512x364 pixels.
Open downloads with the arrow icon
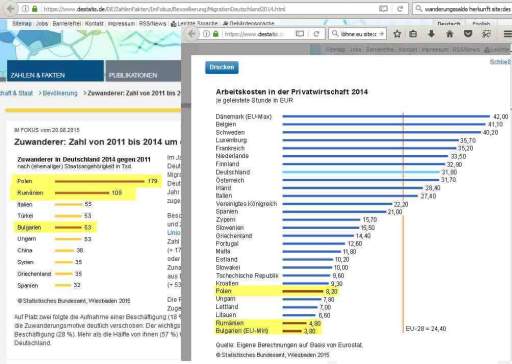click(431, 34)
